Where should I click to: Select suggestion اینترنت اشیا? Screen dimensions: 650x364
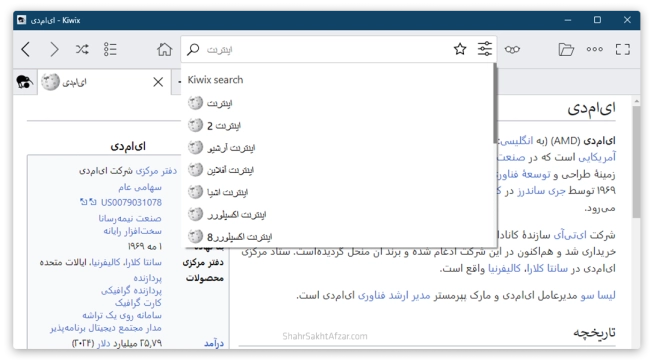[339, 192]
